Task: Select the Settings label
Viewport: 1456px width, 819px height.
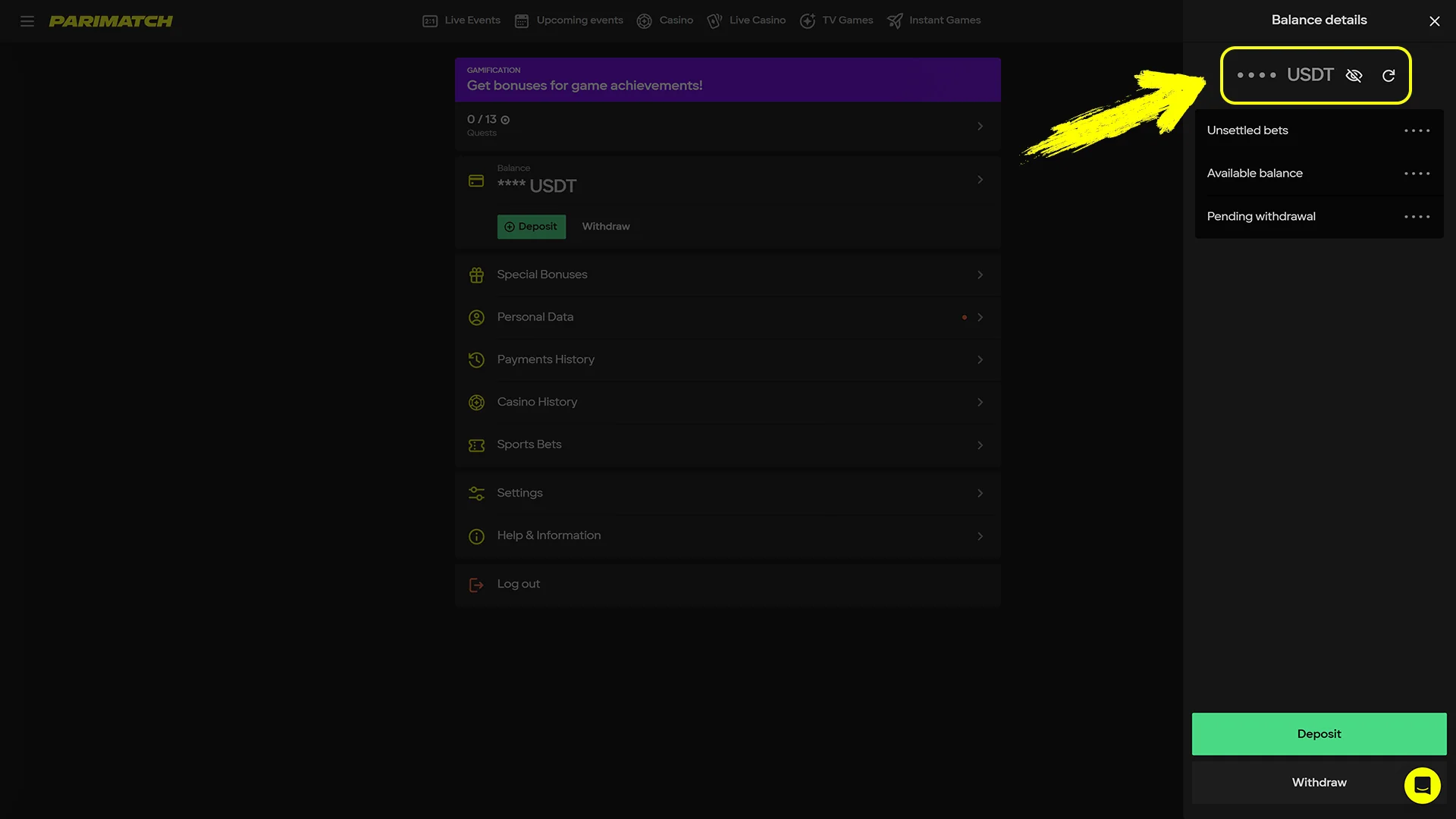Action: click(x=520, y=493)
